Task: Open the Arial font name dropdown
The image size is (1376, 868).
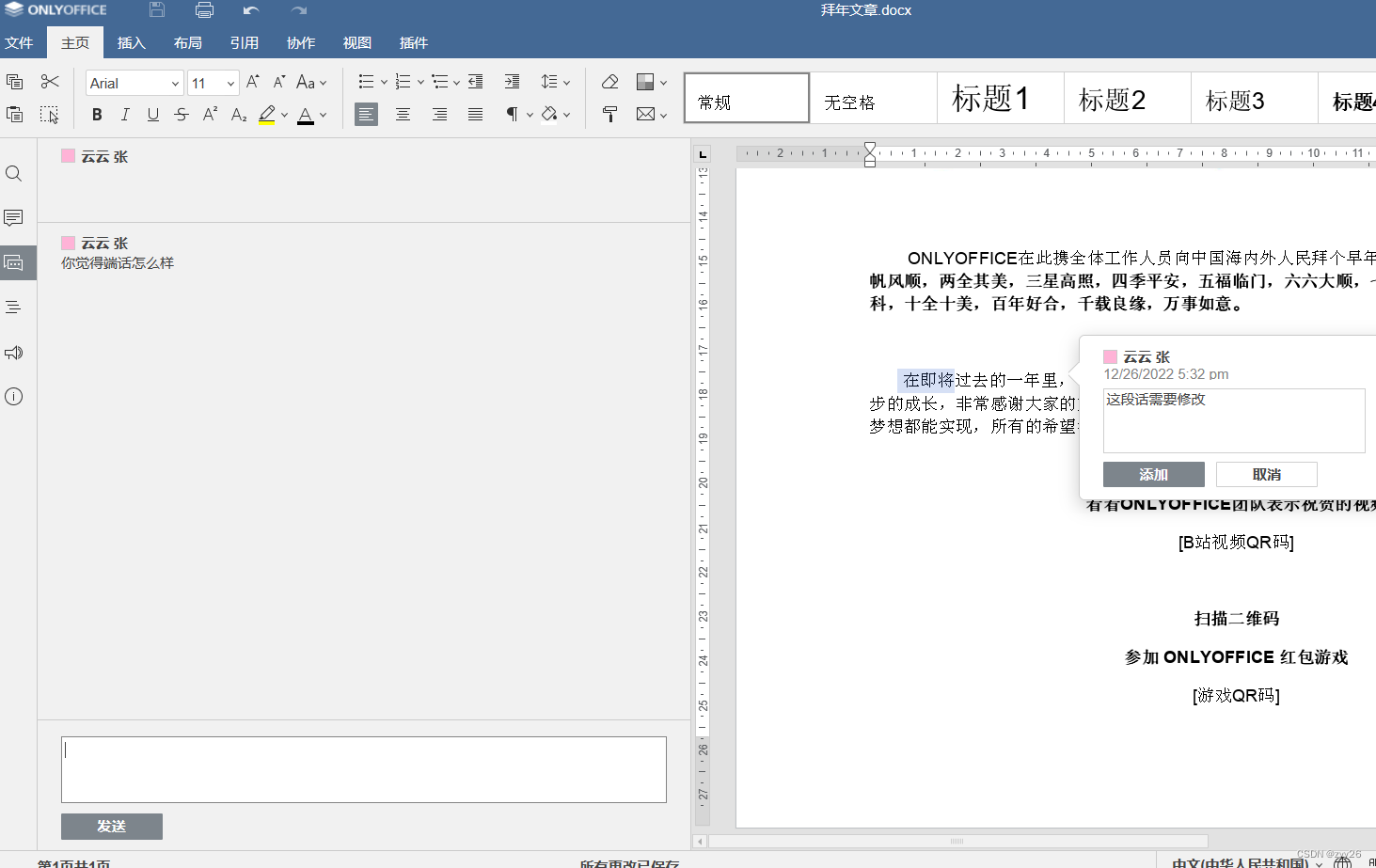Action: (x=175, y=84)
